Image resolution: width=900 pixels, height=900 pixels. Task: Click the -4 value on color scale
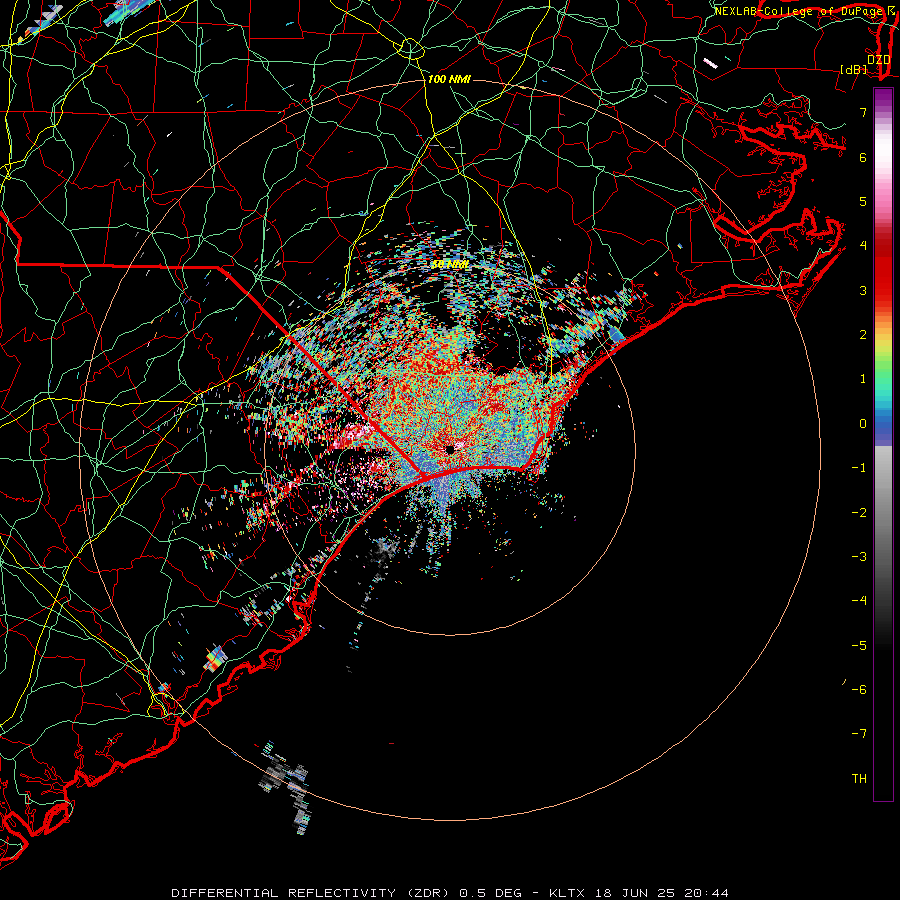[859, 601]
